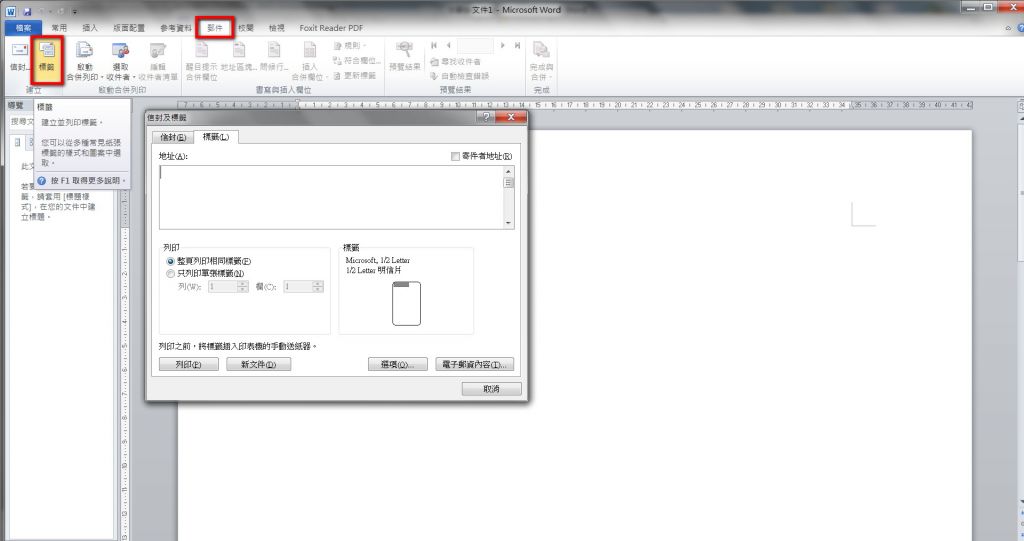
Task: Enable the 寄件者地址 checkbox
Action: tap(456, 156)
